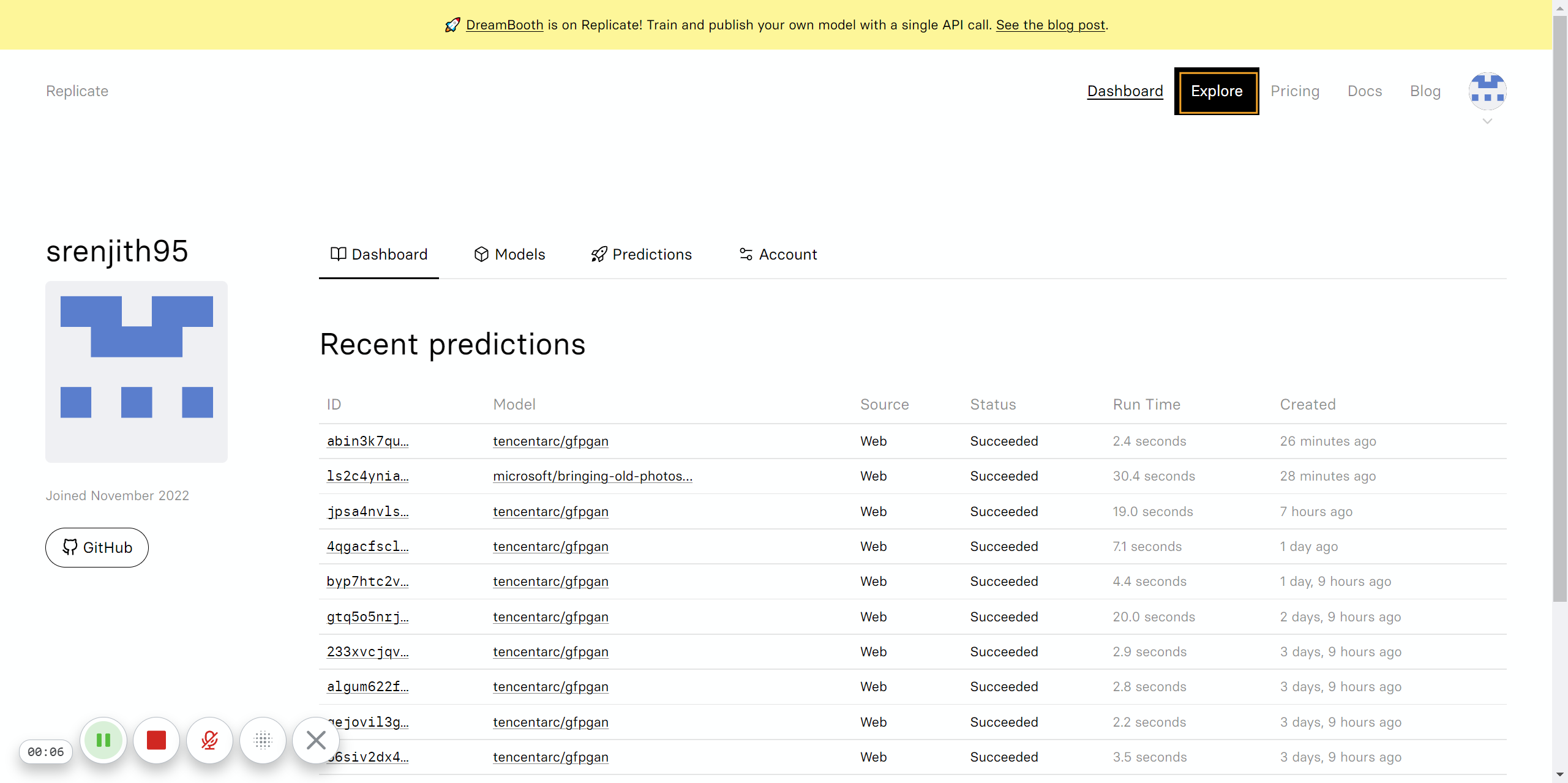Viewport: 1568px width, 783px height.
Task: Open prediction gtq5o5nrj…
Action: click(x=367, y=616)
